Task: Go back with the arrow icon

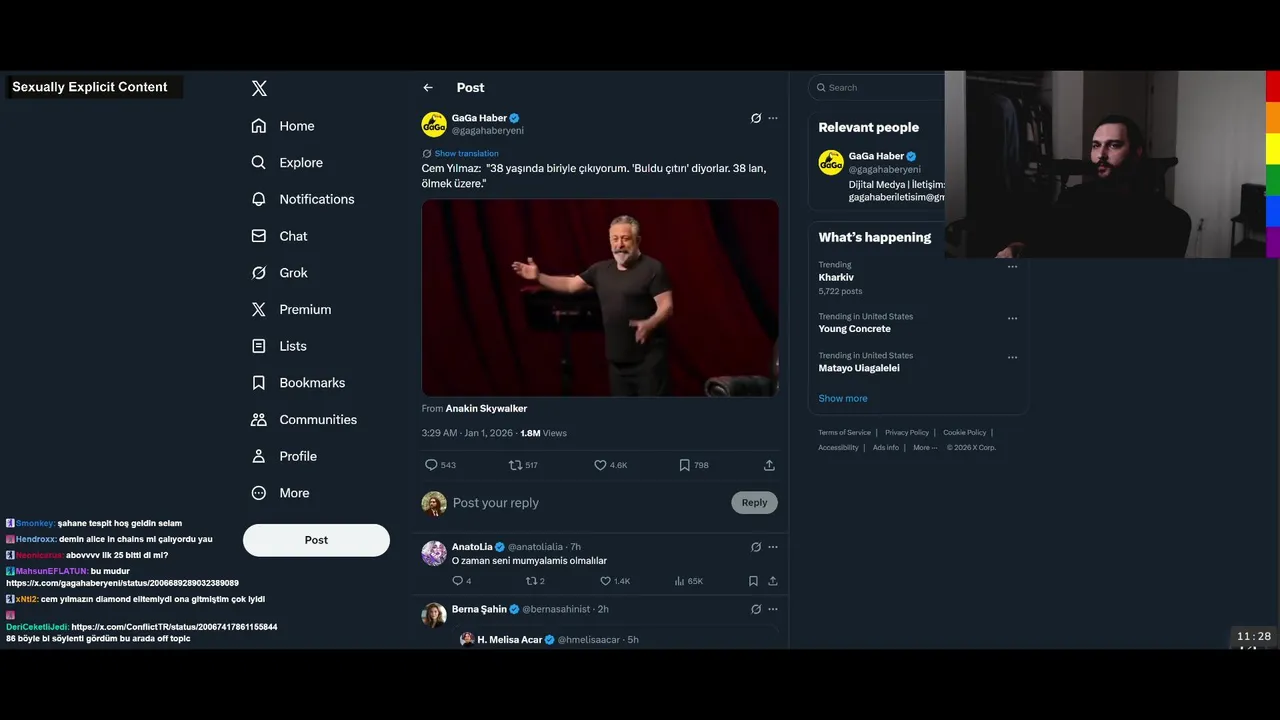Action: pyautogui.click(x=428, y=88)
